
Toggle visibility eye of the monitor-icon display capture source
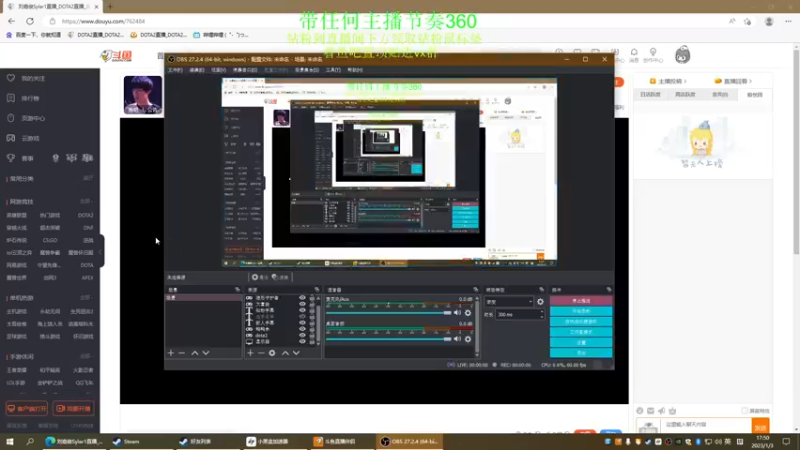click(302, 341)
